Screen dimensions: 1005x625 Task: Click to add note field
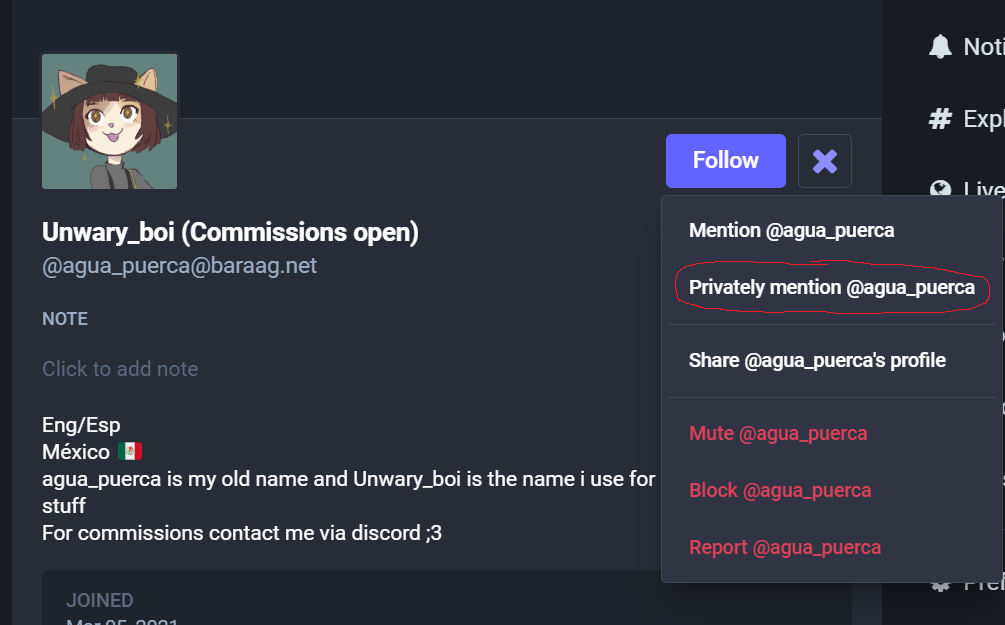(120, 369)
